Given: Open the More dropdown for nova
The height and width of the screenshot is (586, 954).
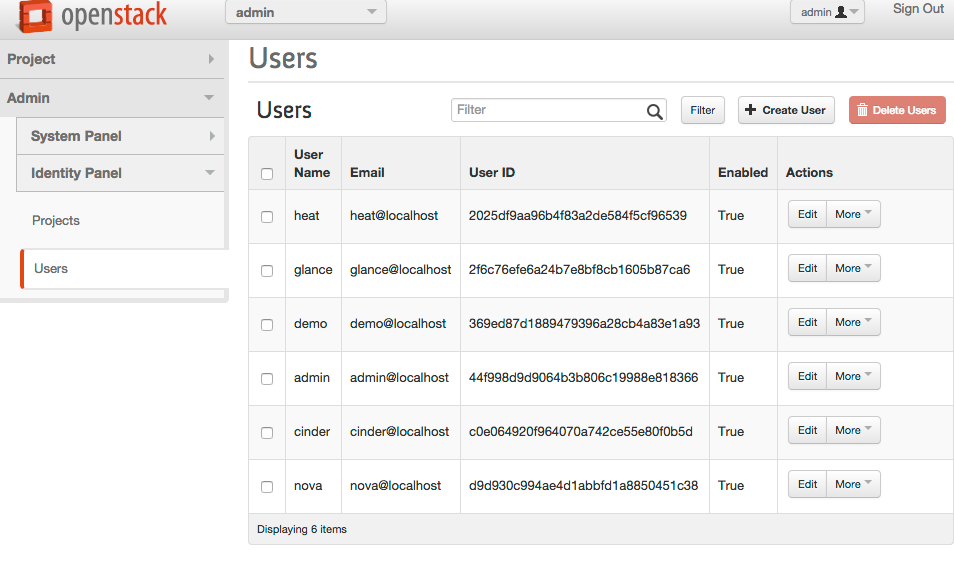Looking at the screenshot, I should click(x=853, y=484).
